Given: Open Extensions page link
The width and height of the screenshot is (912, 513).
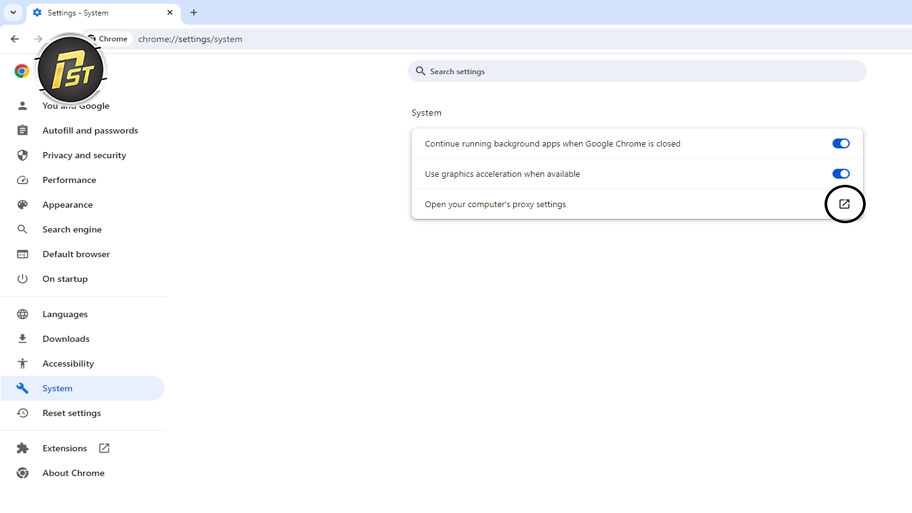Looking at the screenshot, I should pyautogui.click(x=65, y=448).
